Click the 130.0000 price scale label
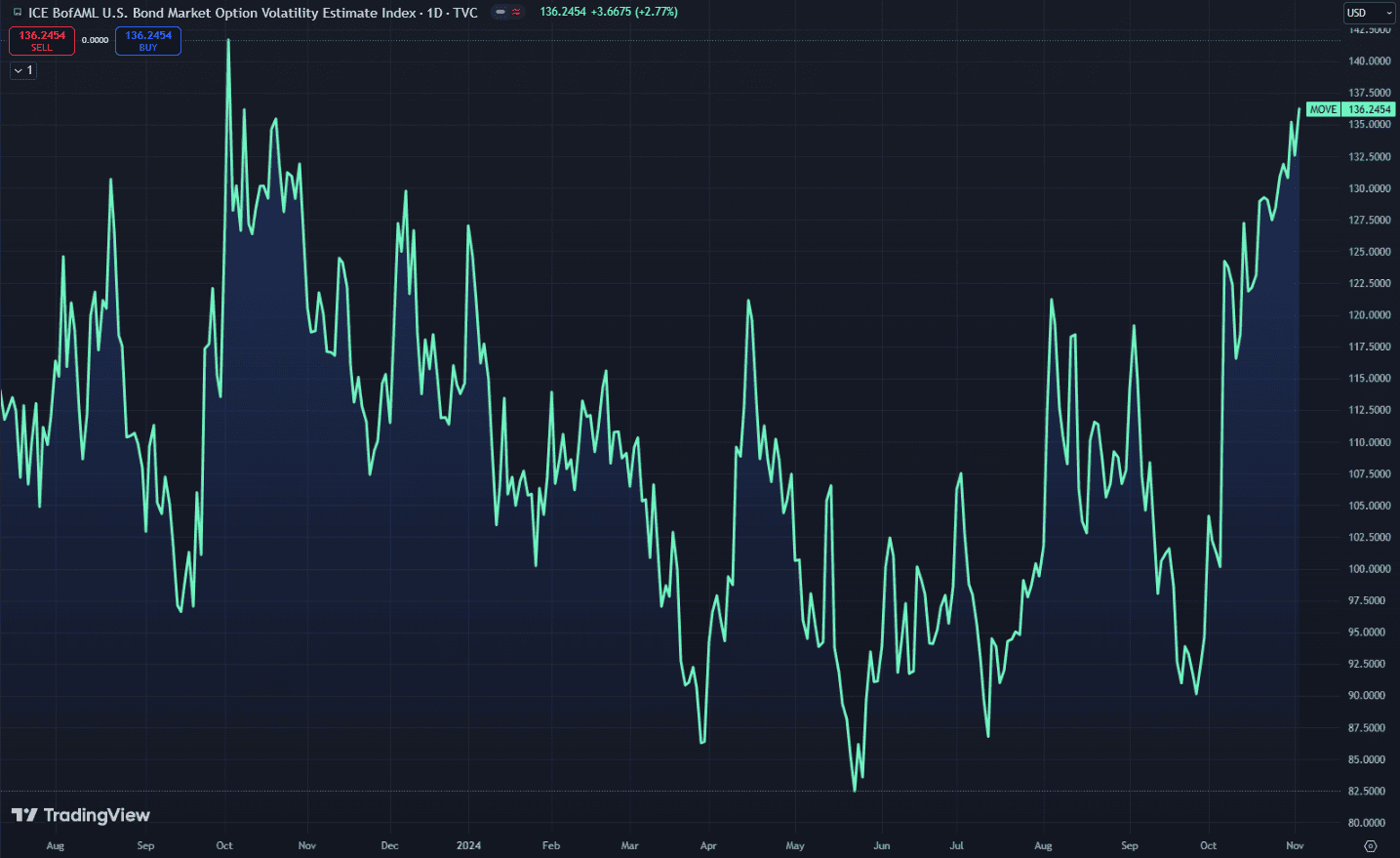This screenshot has width=1400, height=858. (x=1370, y=188)
